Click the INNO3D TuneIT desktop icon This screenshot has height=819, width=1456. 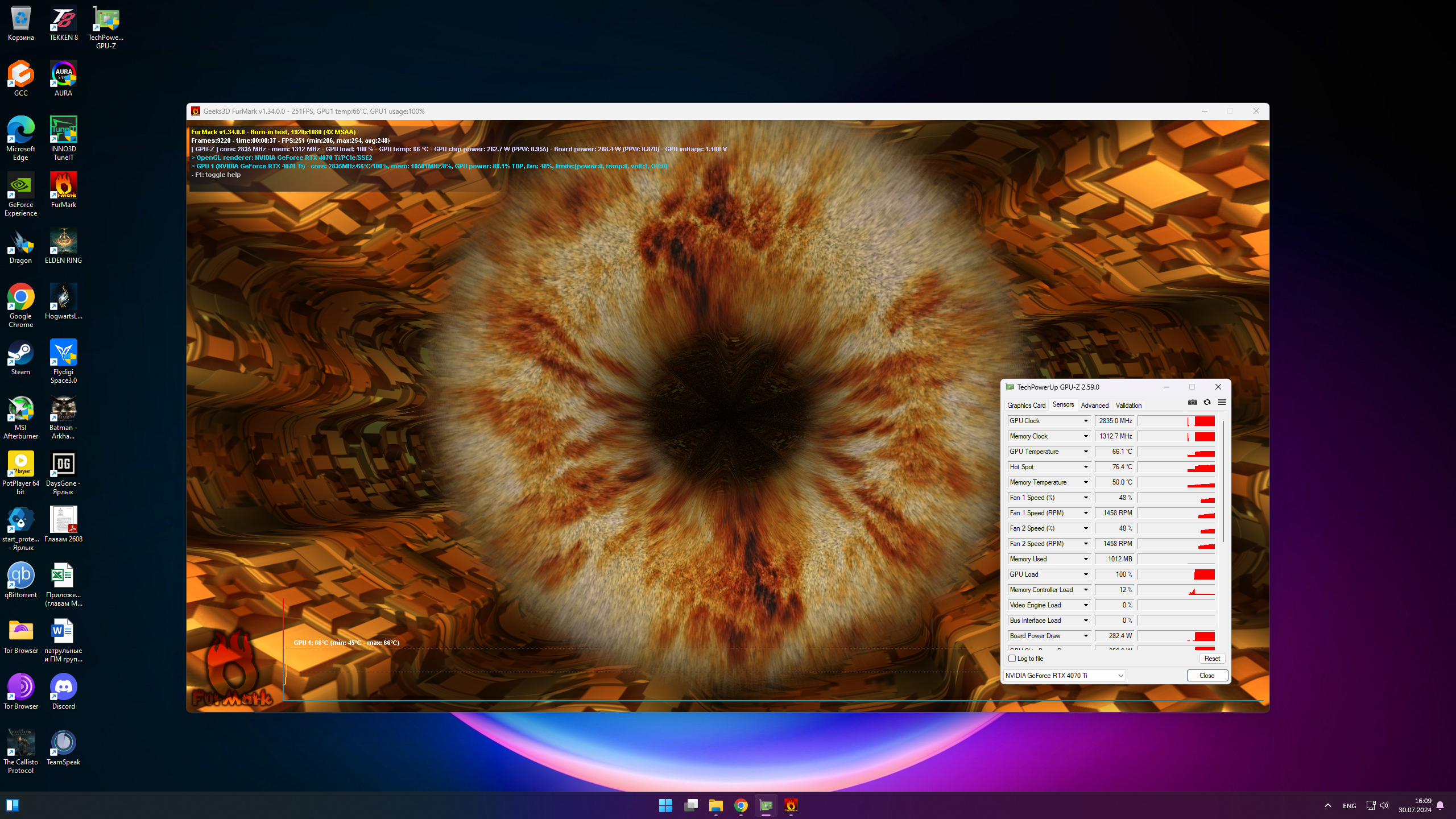(x=63, y=130)
